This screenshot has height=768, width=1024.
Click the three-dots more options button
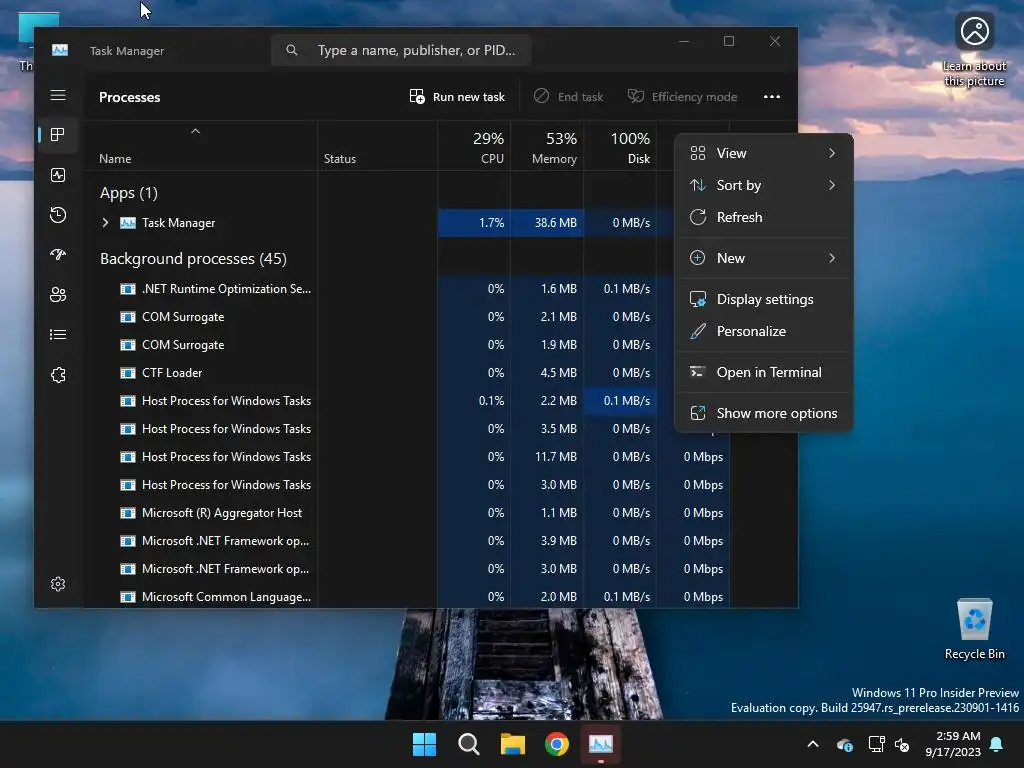(x=772, y=97)
